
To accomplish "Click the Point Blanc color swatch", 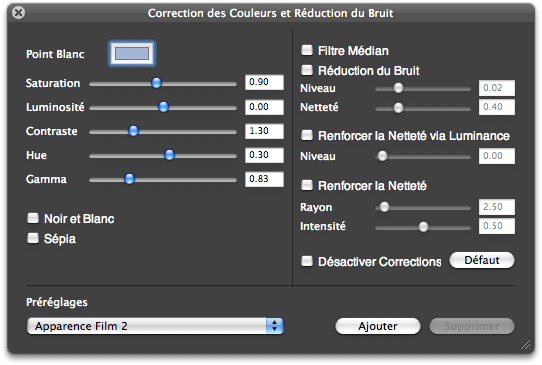I will click(x=132, y=54).
